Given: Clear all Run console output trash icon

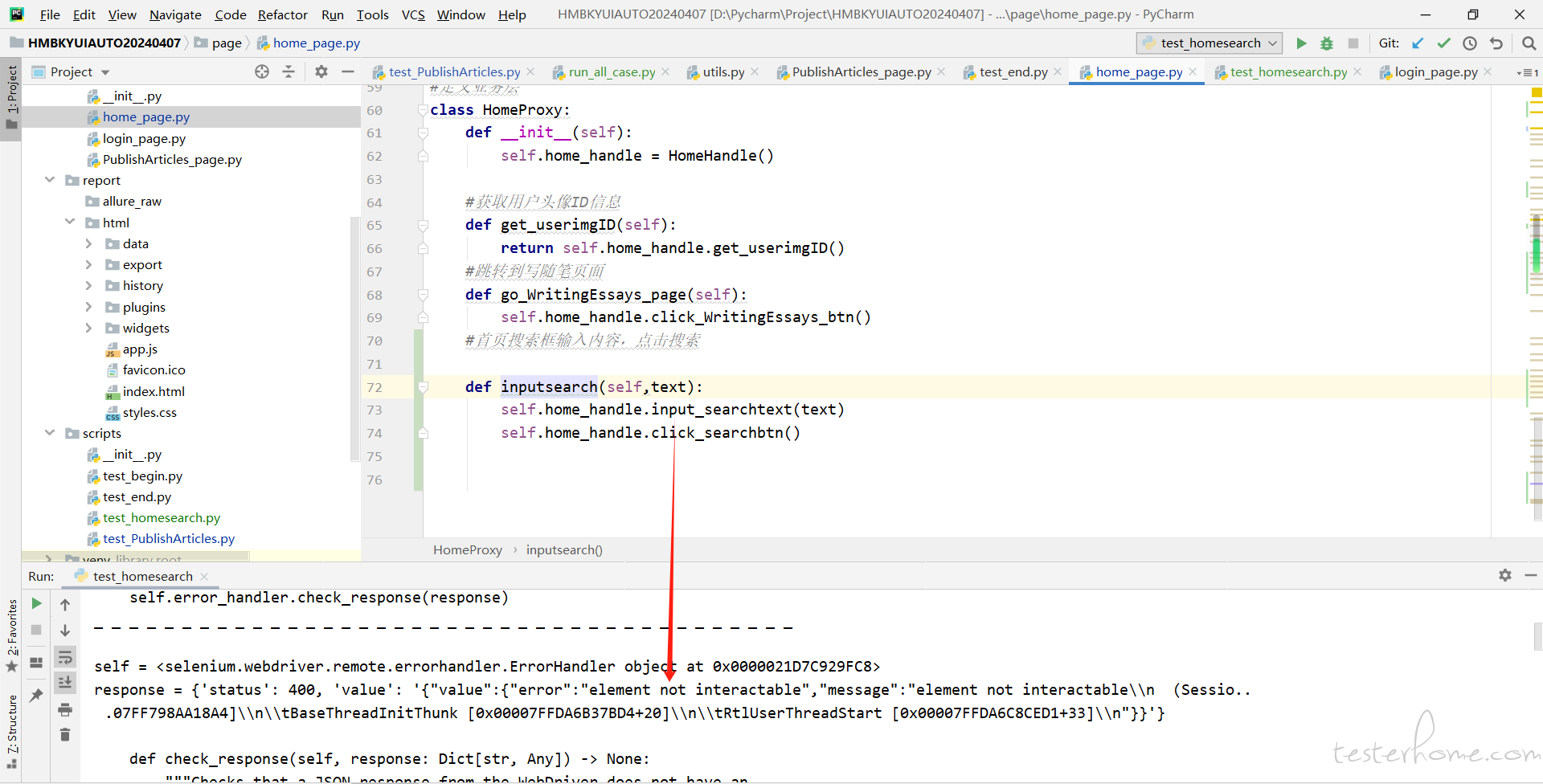Looking at the screenshot, I should click(65, 734).
